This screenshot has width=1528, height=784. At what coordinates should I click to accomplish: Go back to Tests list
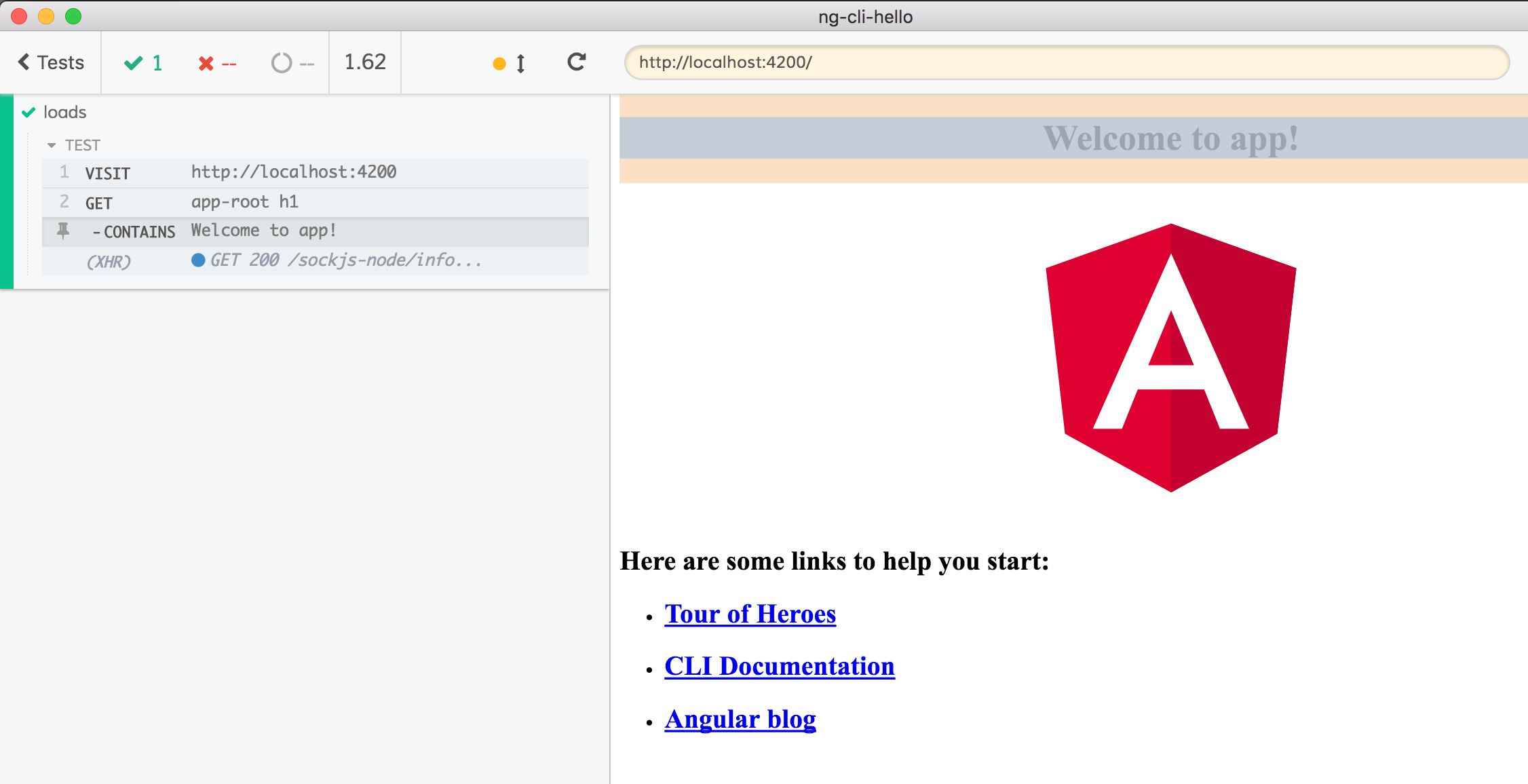click(51, 62)
